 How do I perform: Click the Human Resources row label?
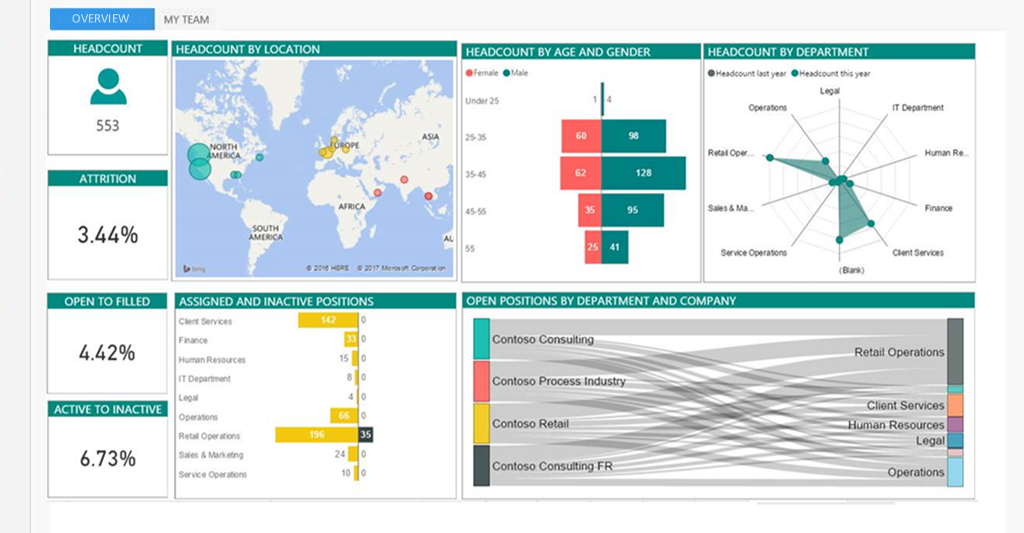212,360
